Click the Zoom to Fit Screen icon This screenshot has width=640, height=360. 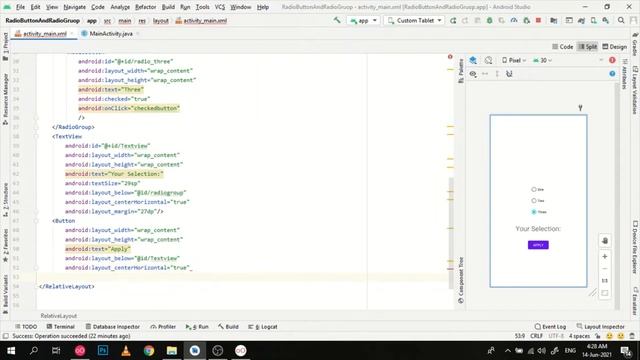[x=605, y=293]
